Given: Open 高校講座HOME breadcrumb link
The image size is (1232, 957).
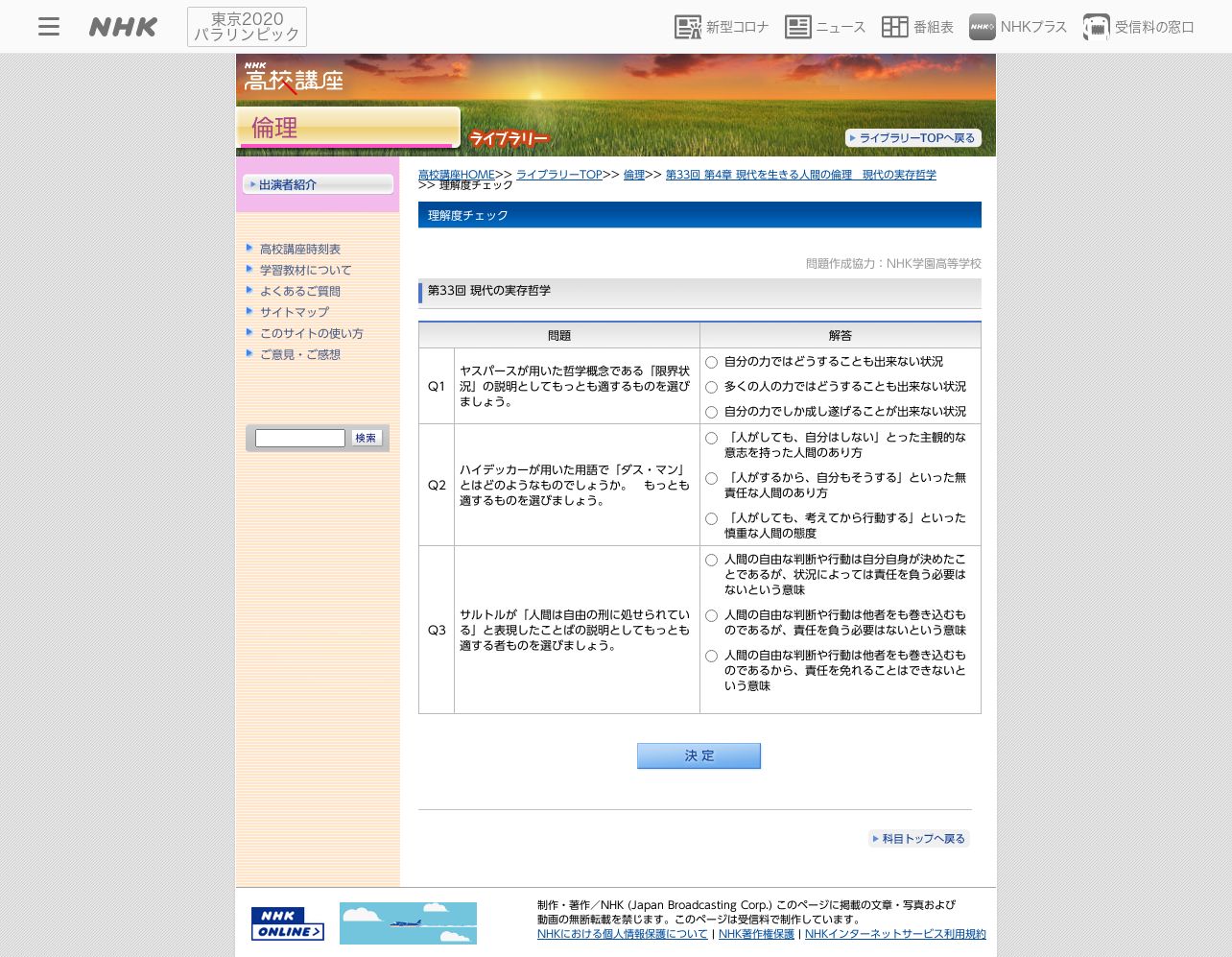Looking at the screenshot, I should coord(457,175).
